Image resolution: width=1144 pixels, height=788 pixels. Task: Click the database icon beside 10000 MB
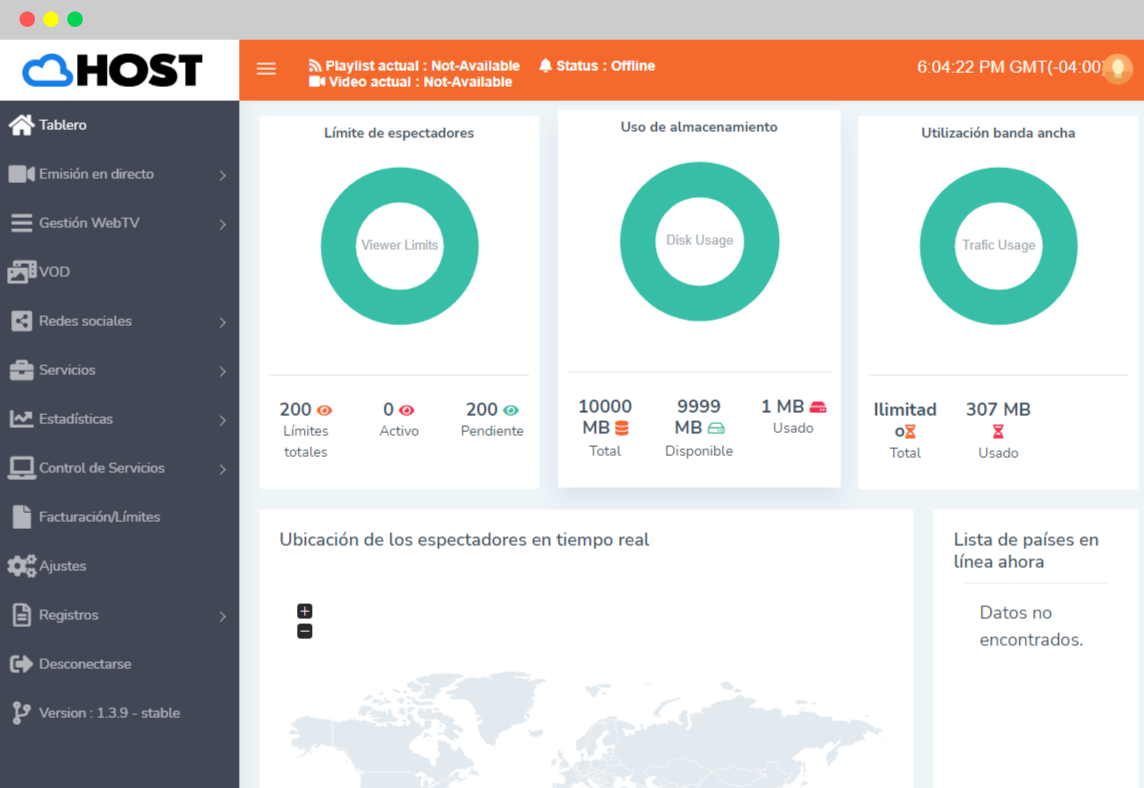(622, 428)
